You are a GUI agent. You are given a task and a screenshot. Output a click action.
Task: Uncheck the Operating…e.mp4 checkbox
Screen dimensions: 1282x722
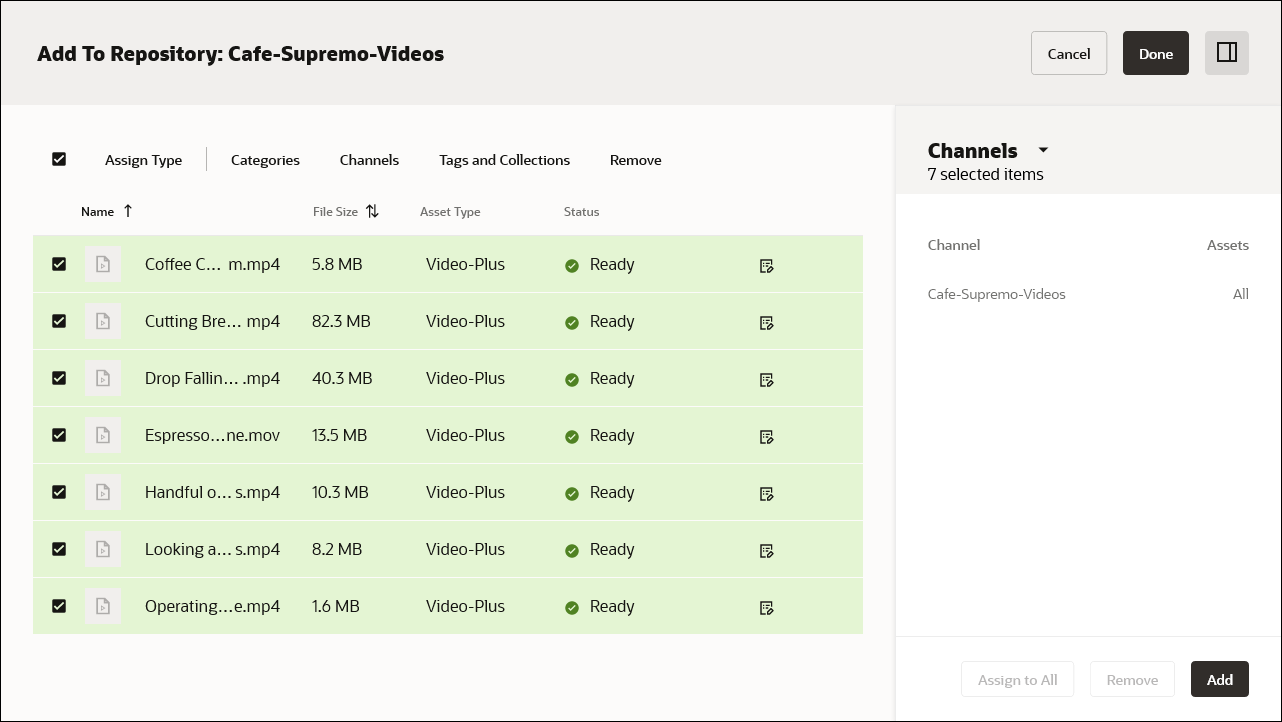pos(59,606)
